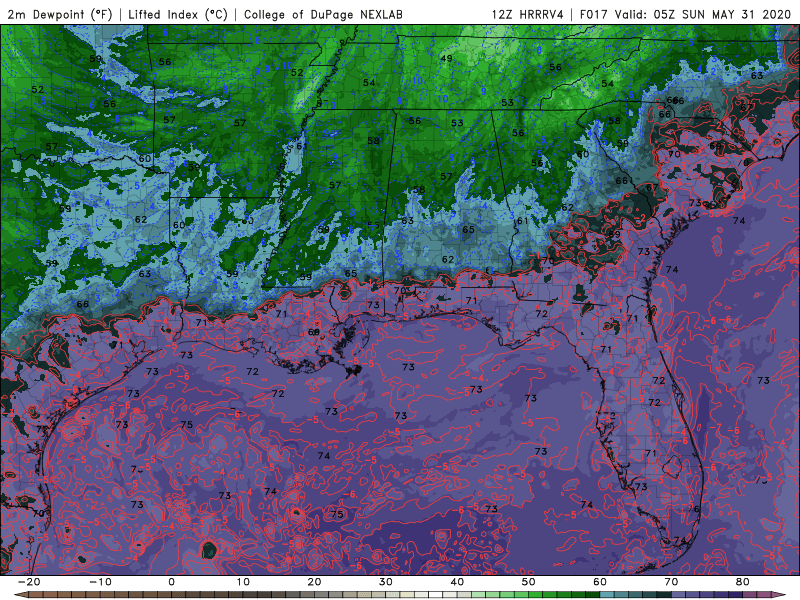Click the '50' color scale label
This screenshot has height=600, width=800.
529,582
